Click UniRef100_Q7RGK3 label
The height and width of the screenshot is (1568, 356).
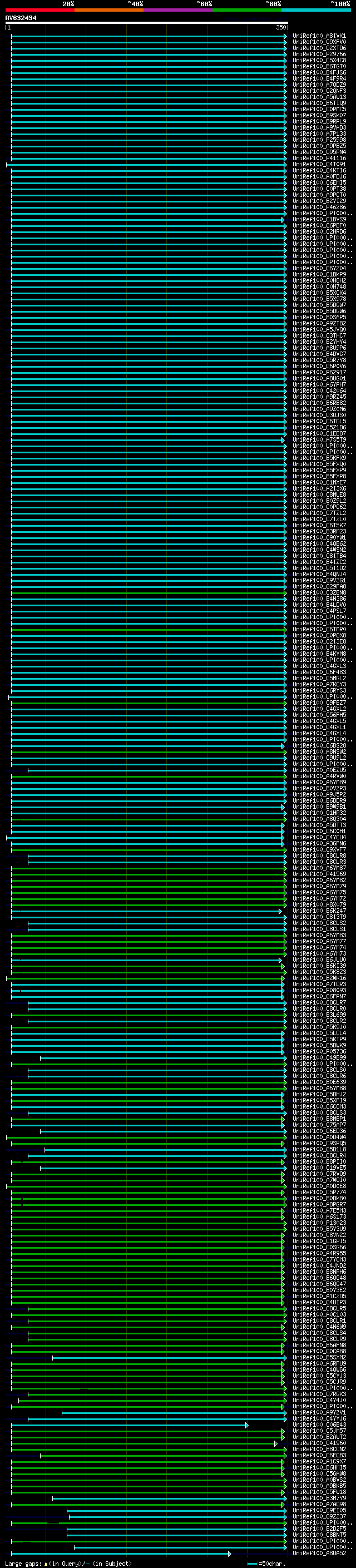319,1394
